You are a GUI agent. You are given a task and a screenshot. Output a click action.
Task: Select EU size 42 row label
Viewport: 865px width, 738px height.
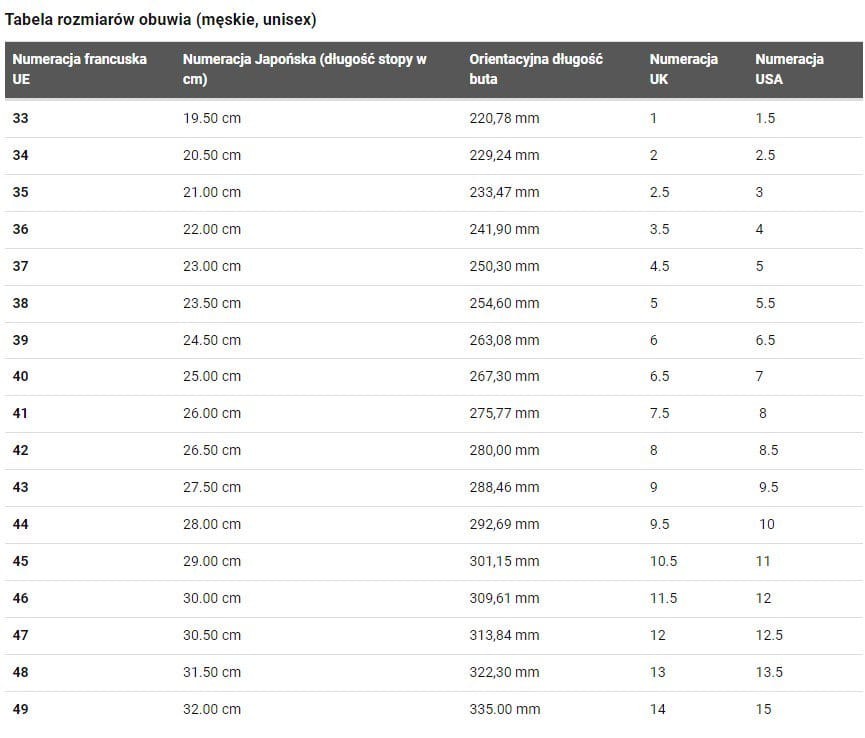[x=21, y=450]
